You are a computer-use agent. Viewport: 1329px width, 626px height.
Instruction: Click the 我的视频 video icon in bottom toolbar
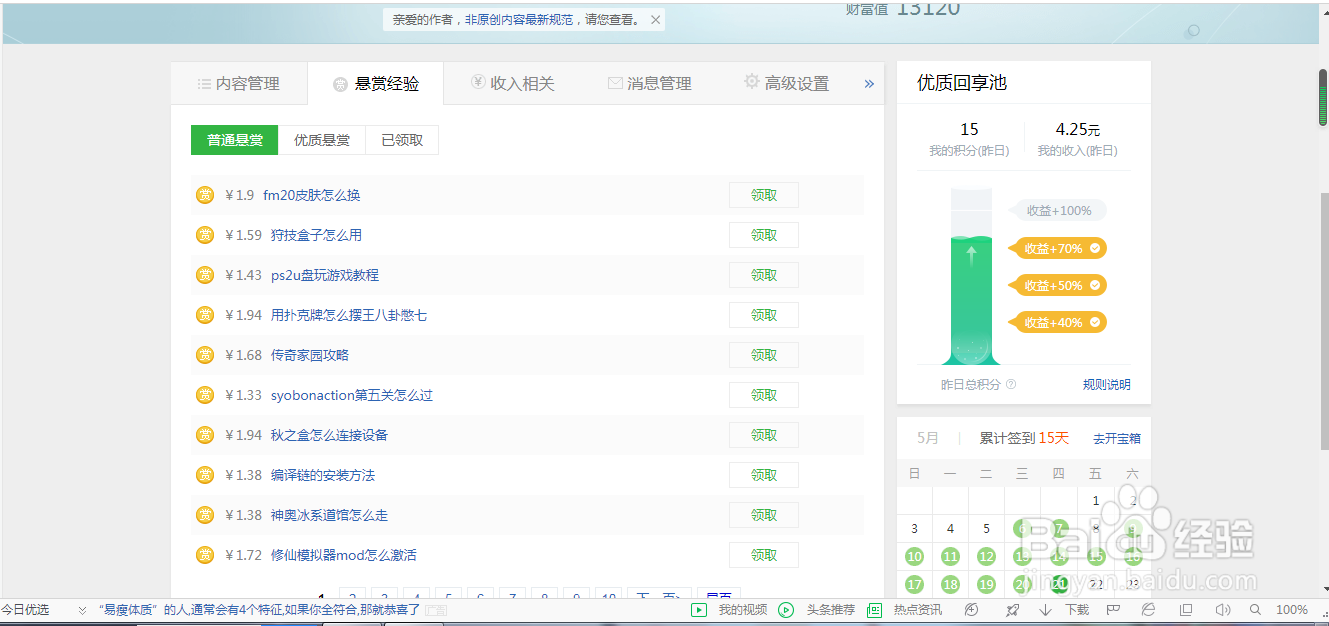coord(698,609)
